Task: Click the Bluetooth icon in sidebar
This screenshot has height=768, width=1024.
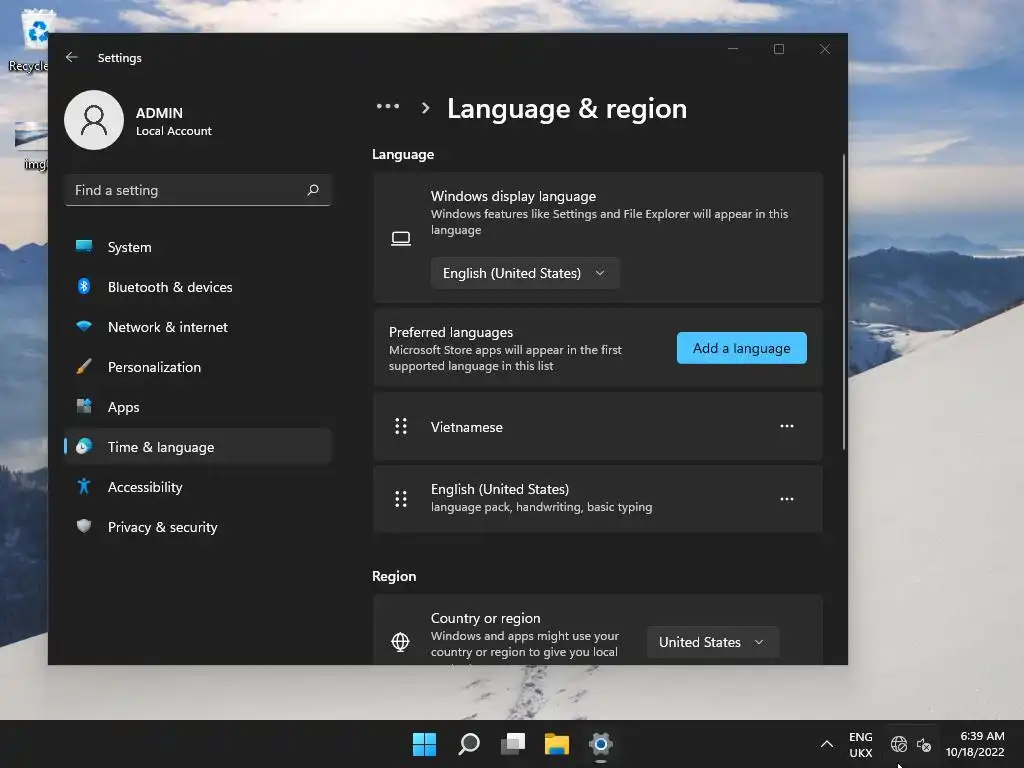Action: tap(84, 287)
